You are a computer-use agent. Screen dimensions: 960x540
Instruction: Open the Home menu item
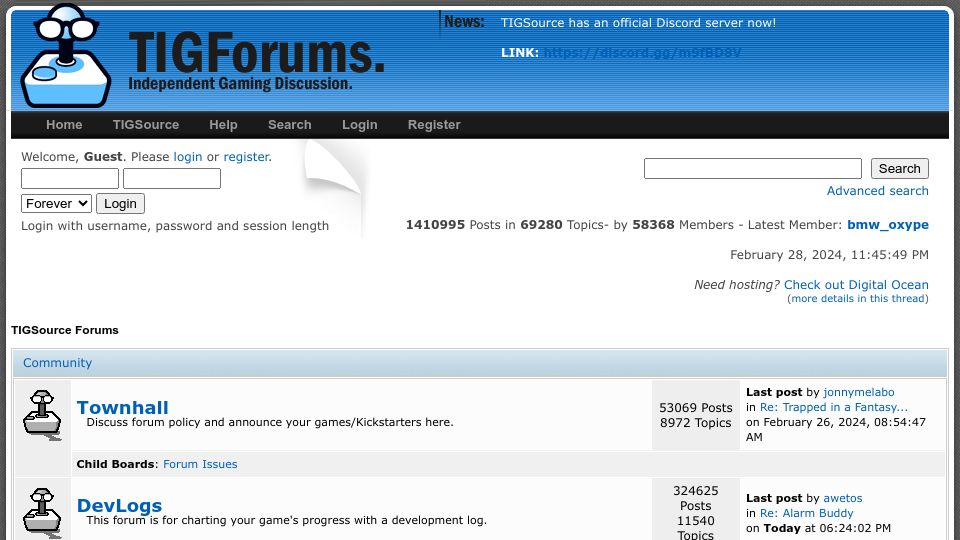(x=64, y=125)
